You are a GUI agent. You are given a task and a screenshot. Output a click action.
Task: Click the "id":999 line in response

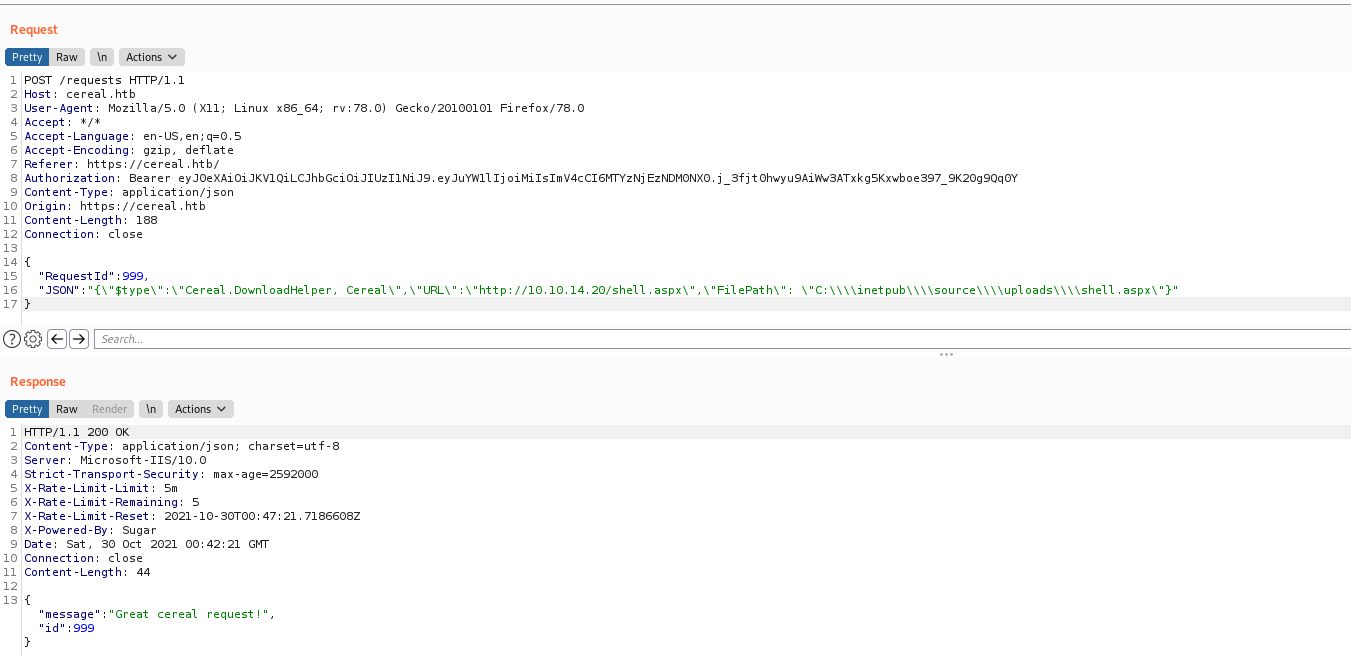tap(66, 628)
